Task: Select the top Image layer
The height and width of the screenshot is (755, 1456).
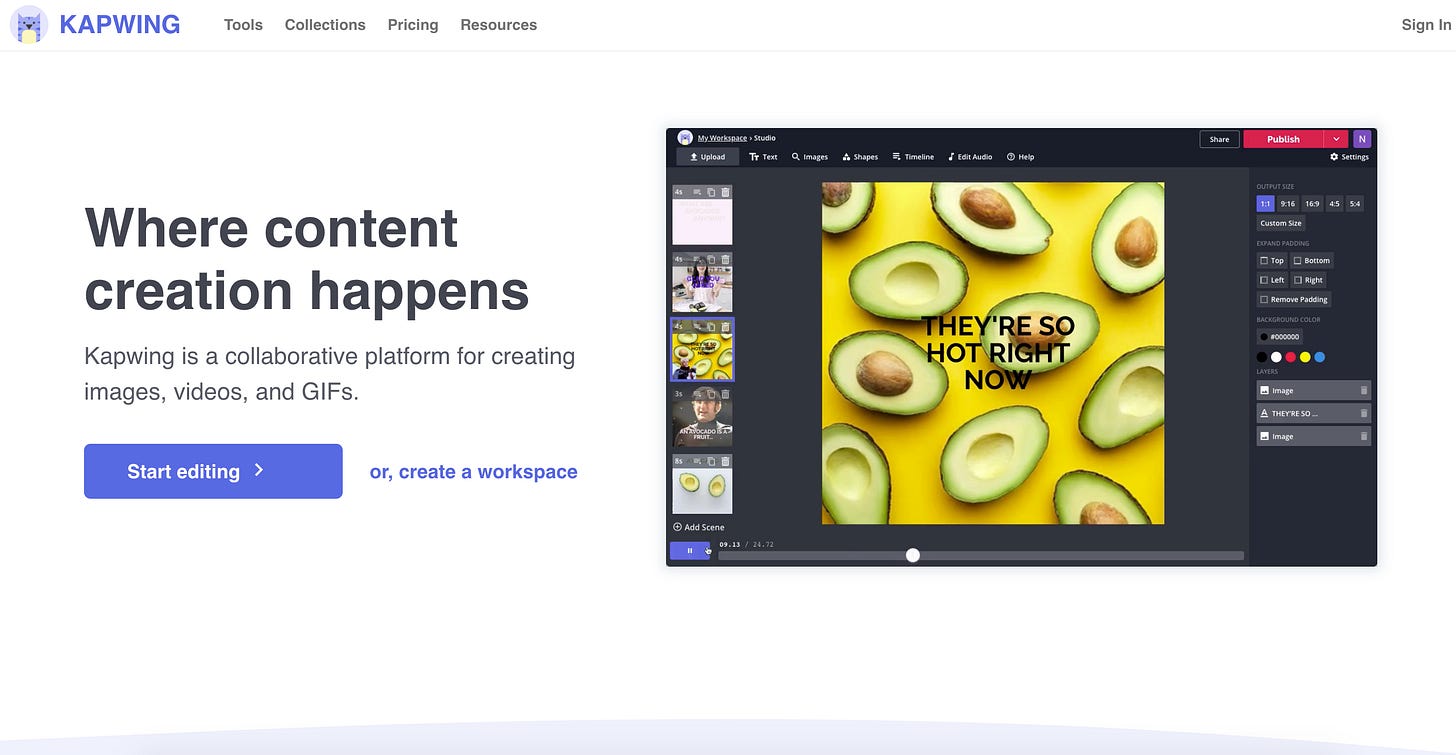Action: pyautogui.click(x=1314, y=391)
